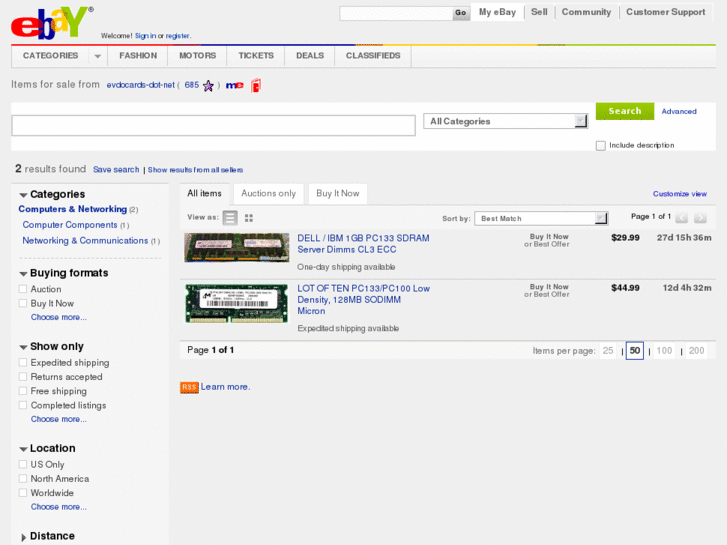The width and height of the screenshot is (727, 545).
Task: Check the Buy It Now format checkbox
Action: tap(23, 303)
